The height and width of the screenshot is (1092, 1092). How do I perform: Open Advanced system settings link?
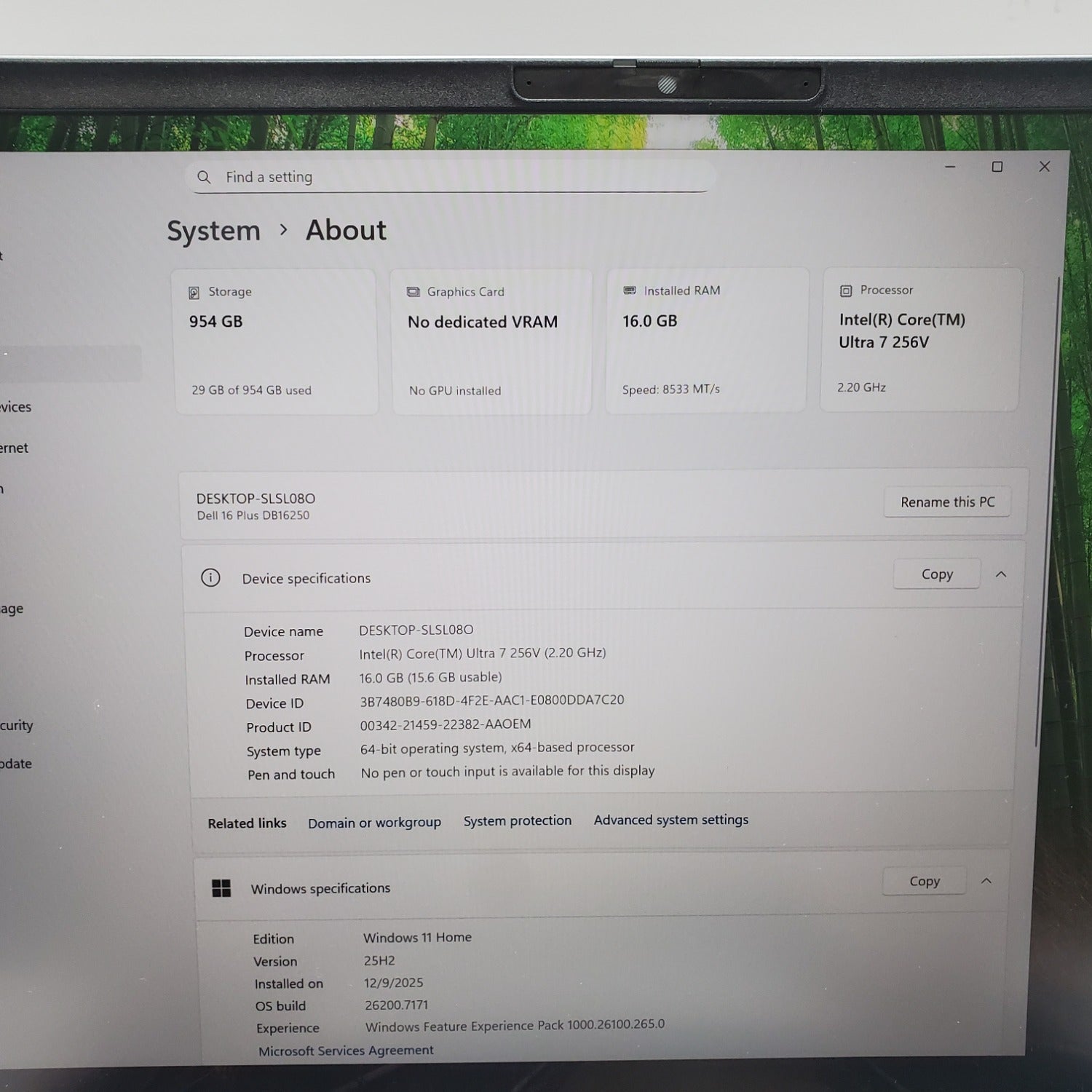[670, 820]
